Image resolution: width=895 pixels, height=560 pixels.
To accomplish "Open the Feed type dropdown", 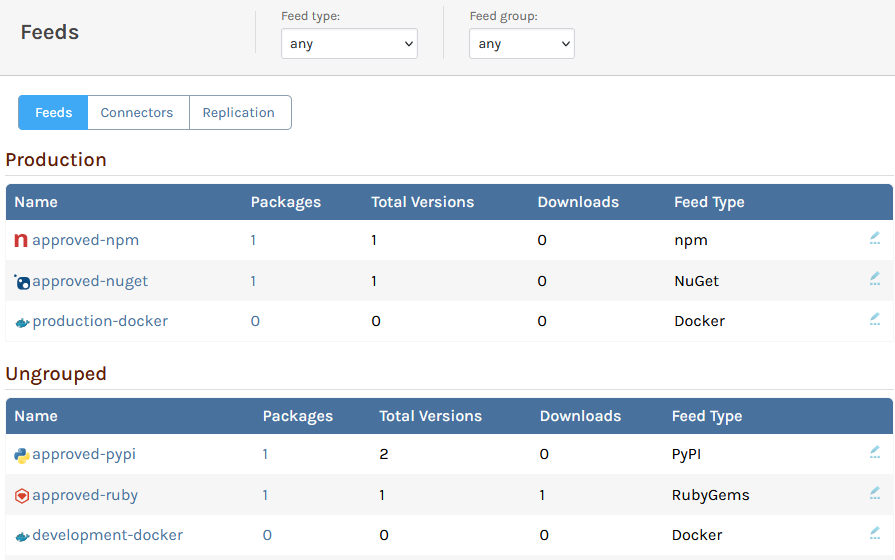I will pyautogui.click(x=349, y=44).
